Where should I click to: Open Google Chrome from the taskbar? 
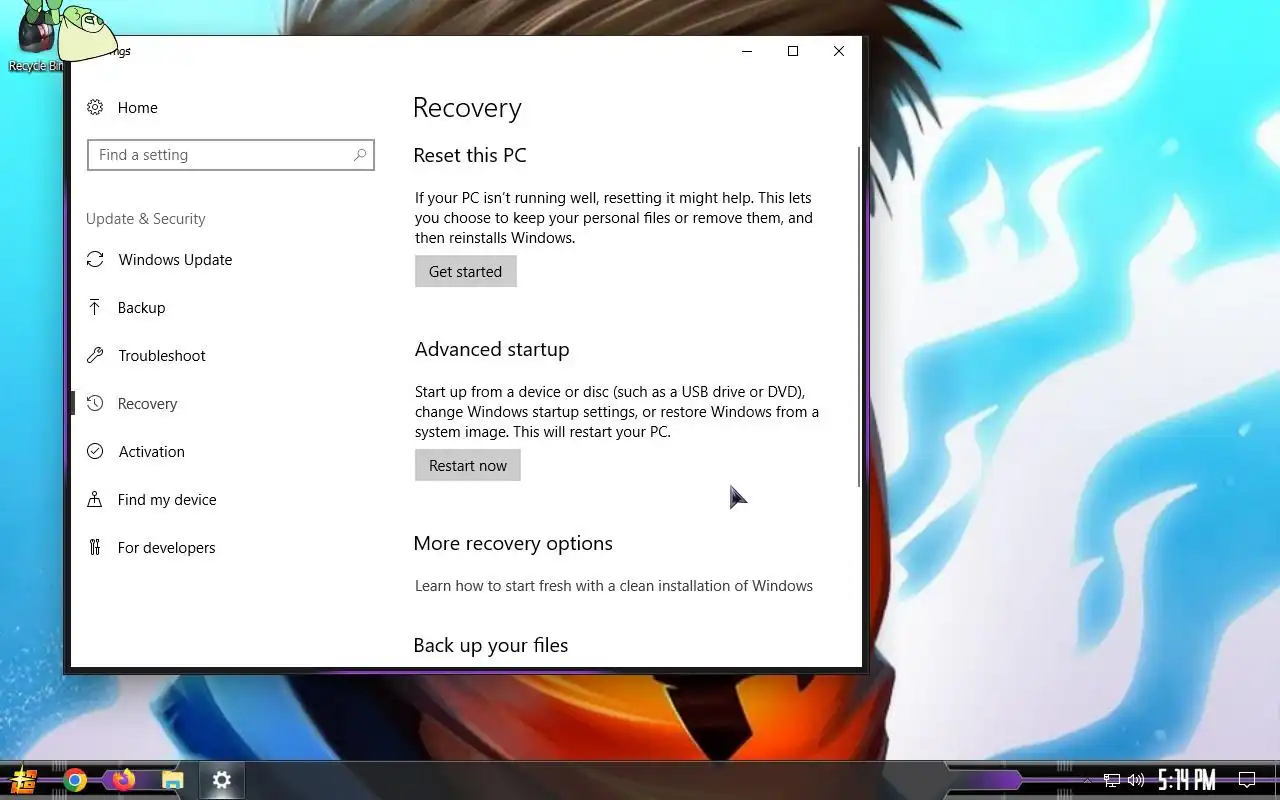click(x=75, y=780)
